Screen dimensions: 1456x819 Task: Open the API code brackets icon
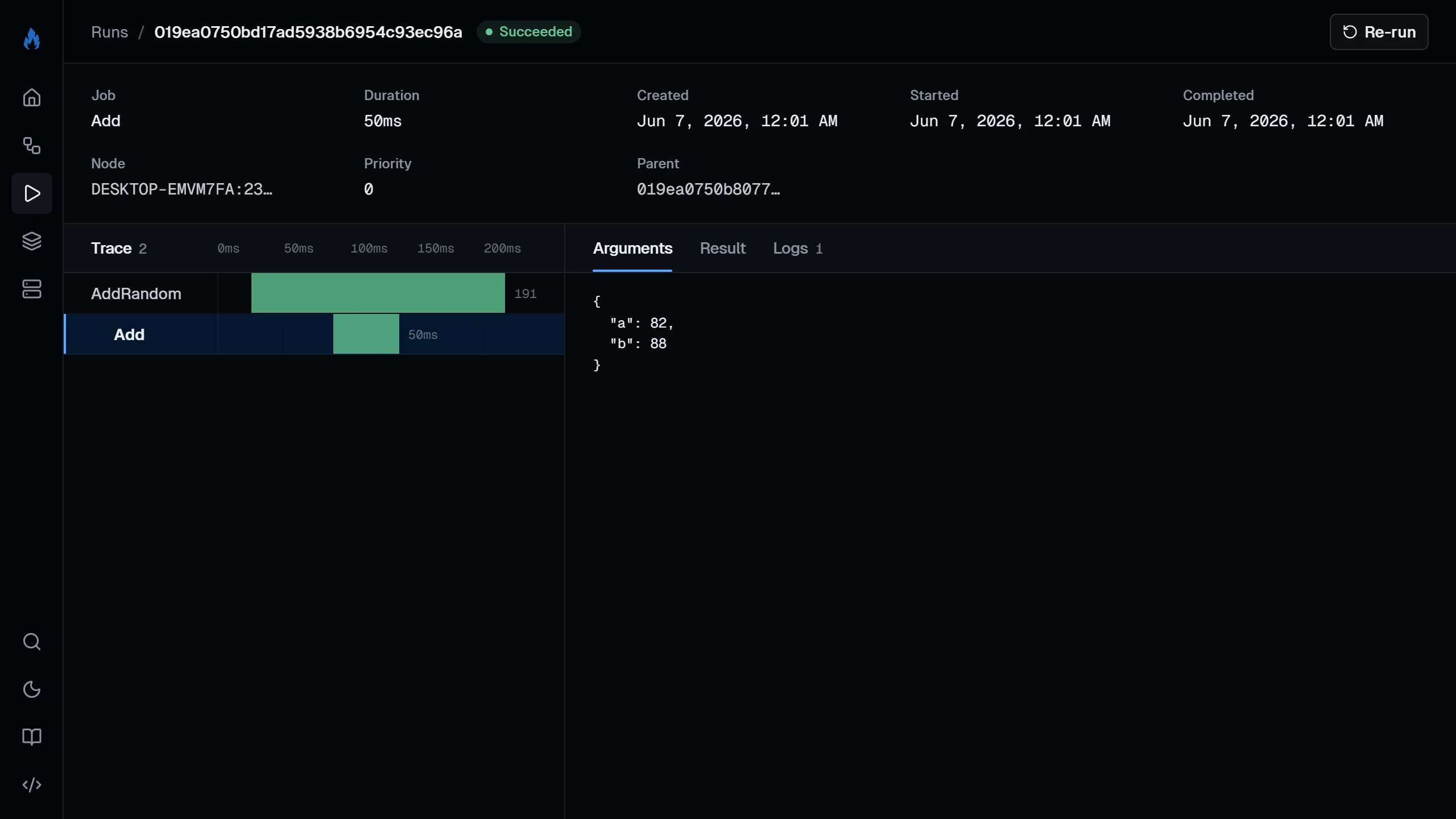point(32,785)
